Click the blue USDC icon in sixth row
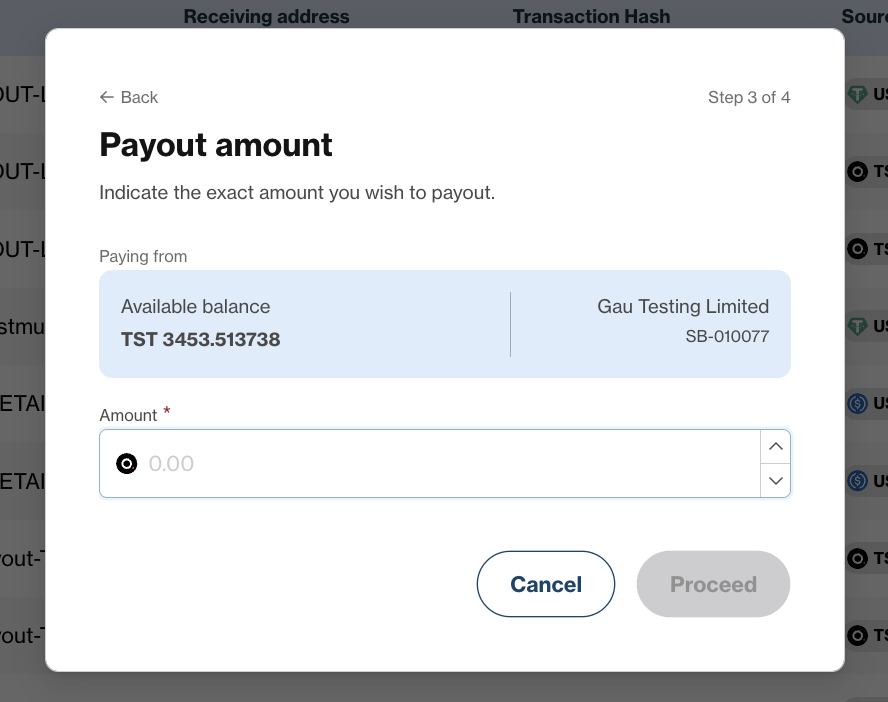This screenshot has width=888, height=702. [x=857, y=481]
